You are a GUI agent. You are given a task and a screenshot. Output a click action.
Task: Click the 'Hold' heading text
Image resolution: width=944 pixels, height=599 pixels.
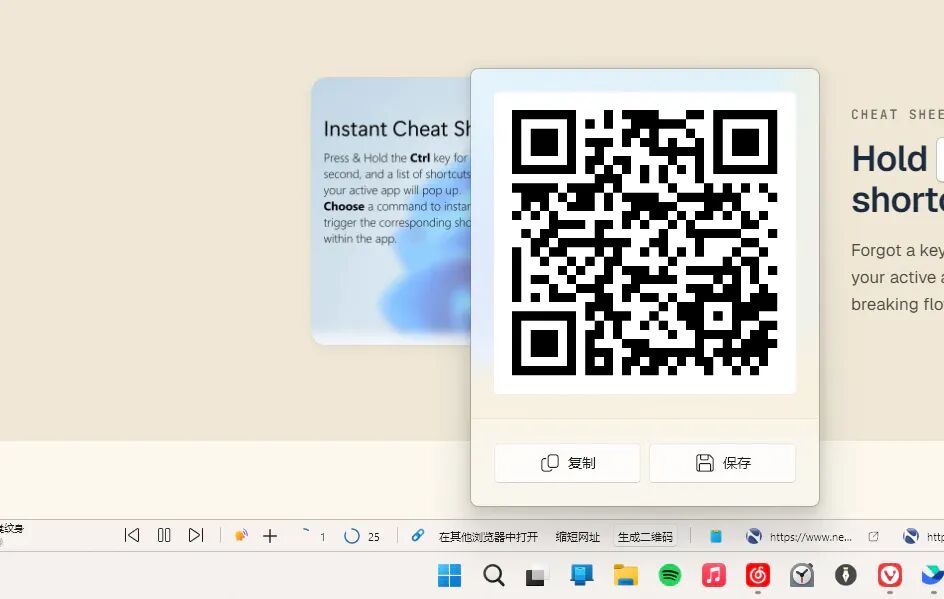coord(889,159)
